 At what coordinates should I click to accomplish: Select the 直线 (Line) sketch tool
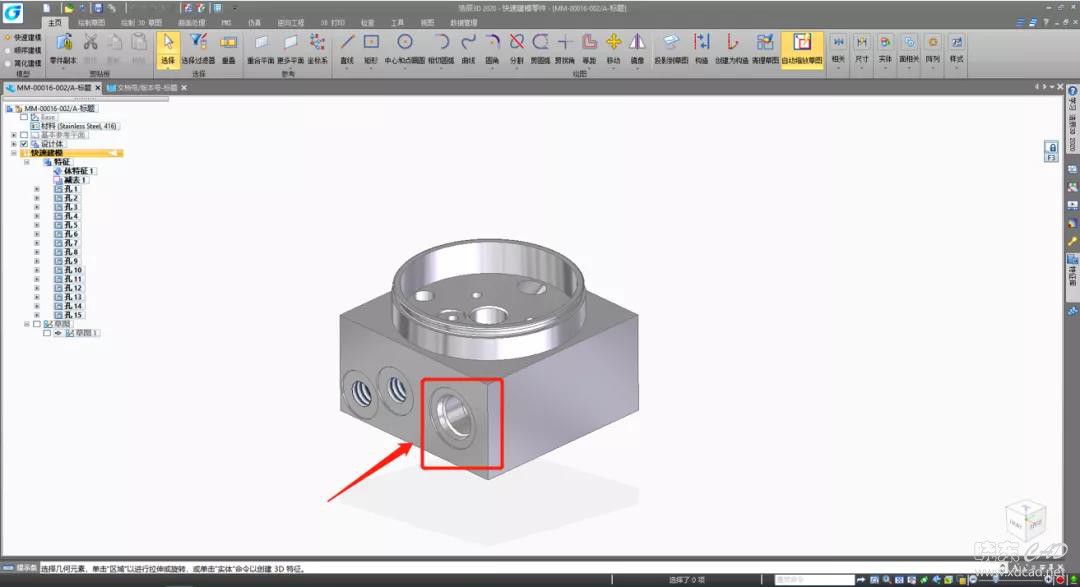(x=347, y=43)
